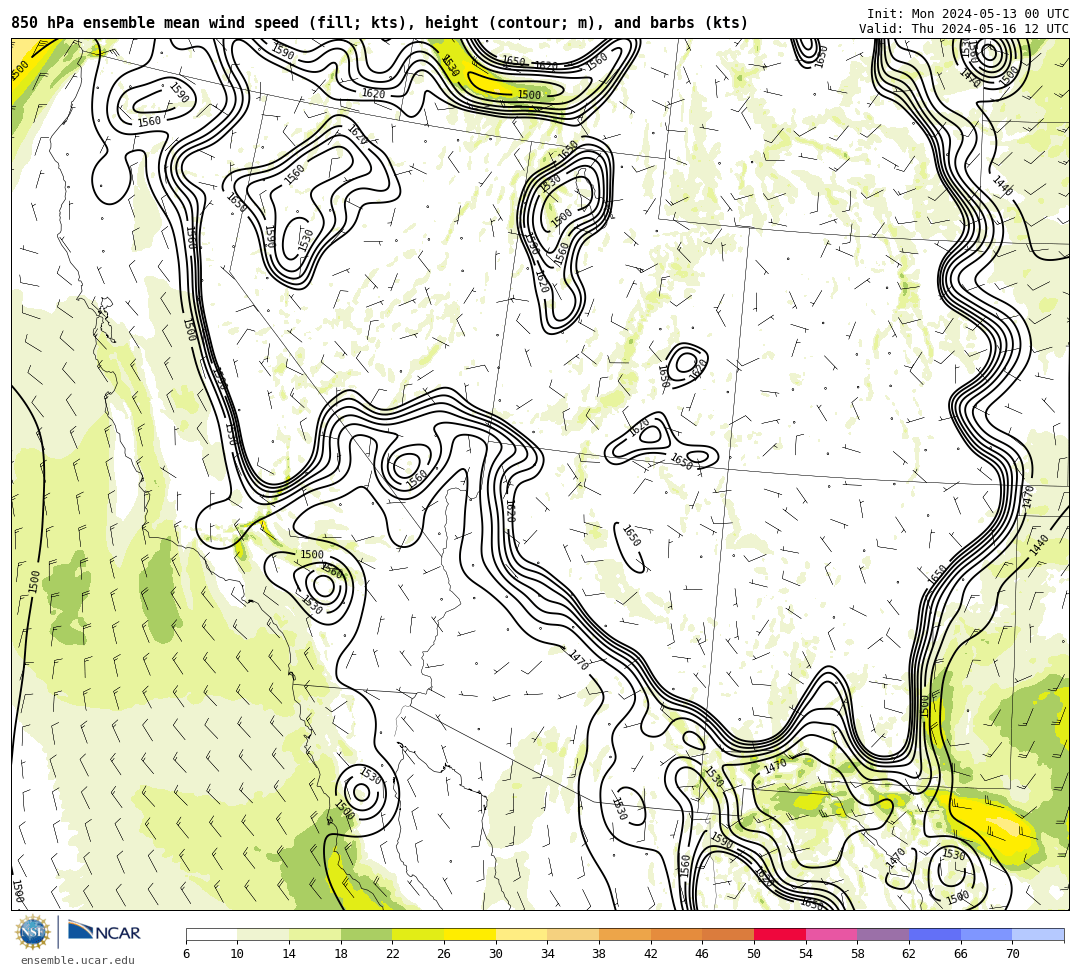Select the Init: Mon 2024-05-13 00 UTC text
This screenshot has height=973, width=1080.
coord(968,14)
